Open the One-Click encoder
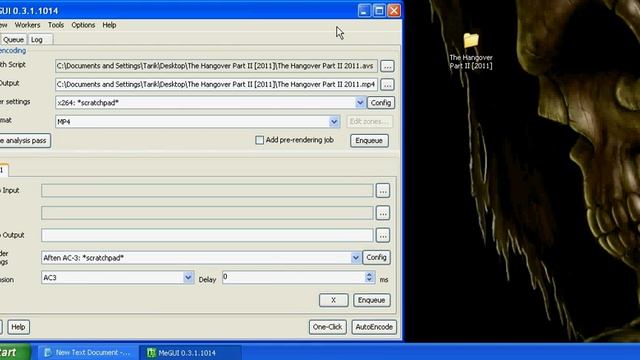Screen dimensions: 640x360 point(327,327)
